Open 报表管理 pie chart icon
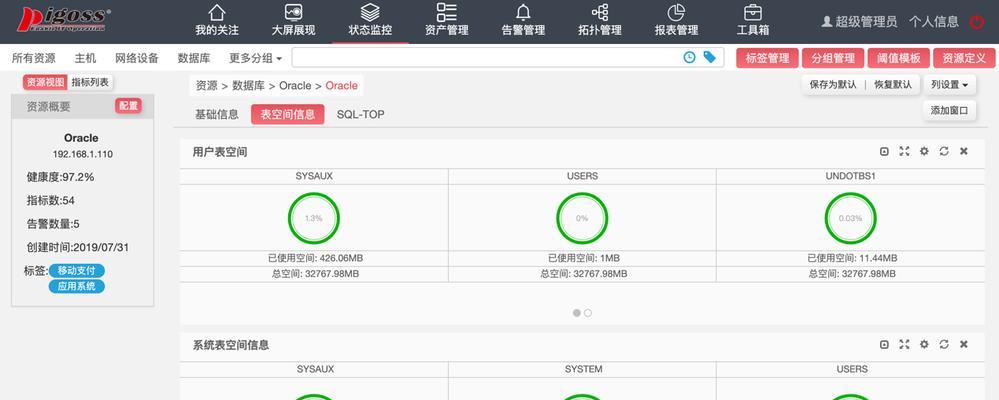The width and height of the screenshot is (999, 400). (x=676, y=13)
